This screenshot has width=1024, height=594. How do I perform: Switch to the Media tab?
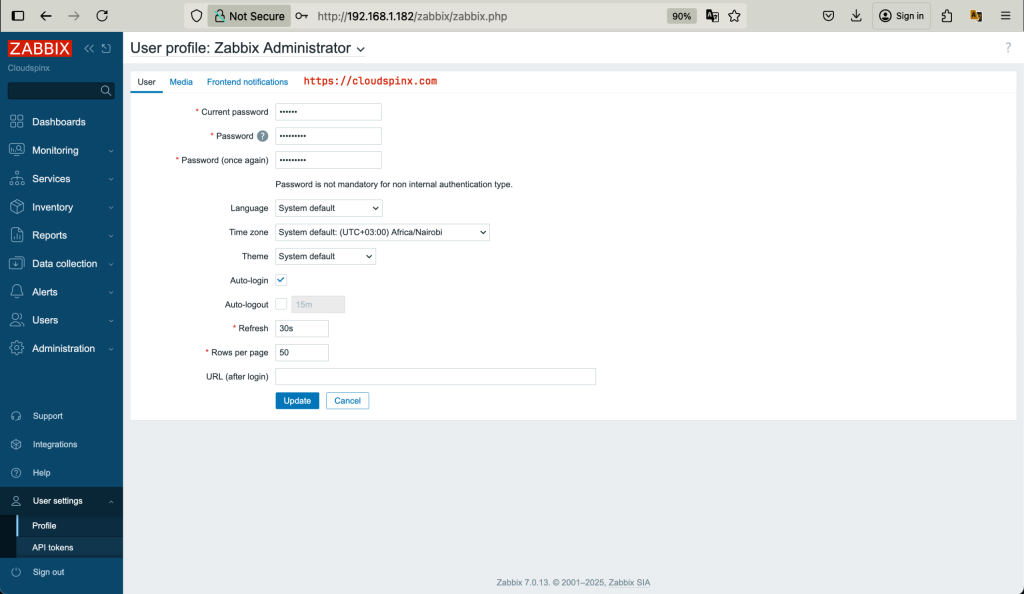(181, 82)
